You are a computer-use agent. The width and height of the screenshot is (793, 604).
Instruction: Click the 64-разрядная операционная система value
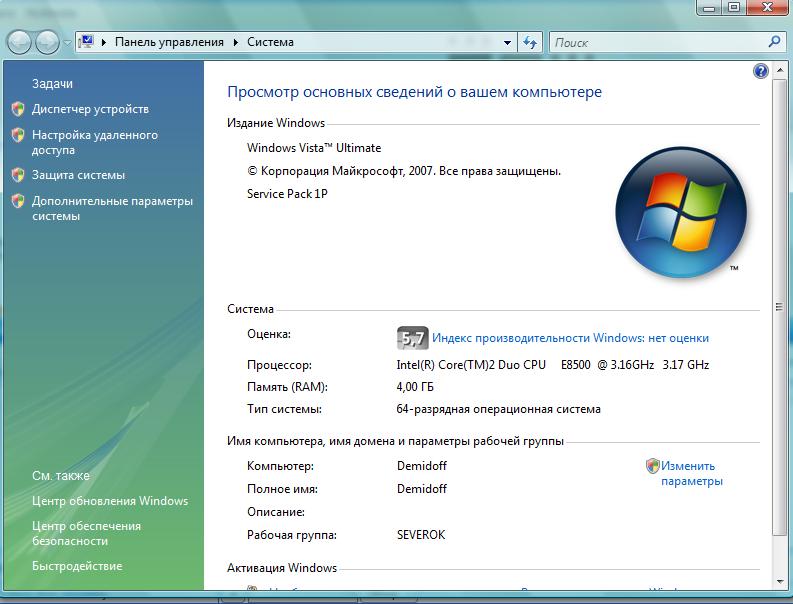point(499,409)
